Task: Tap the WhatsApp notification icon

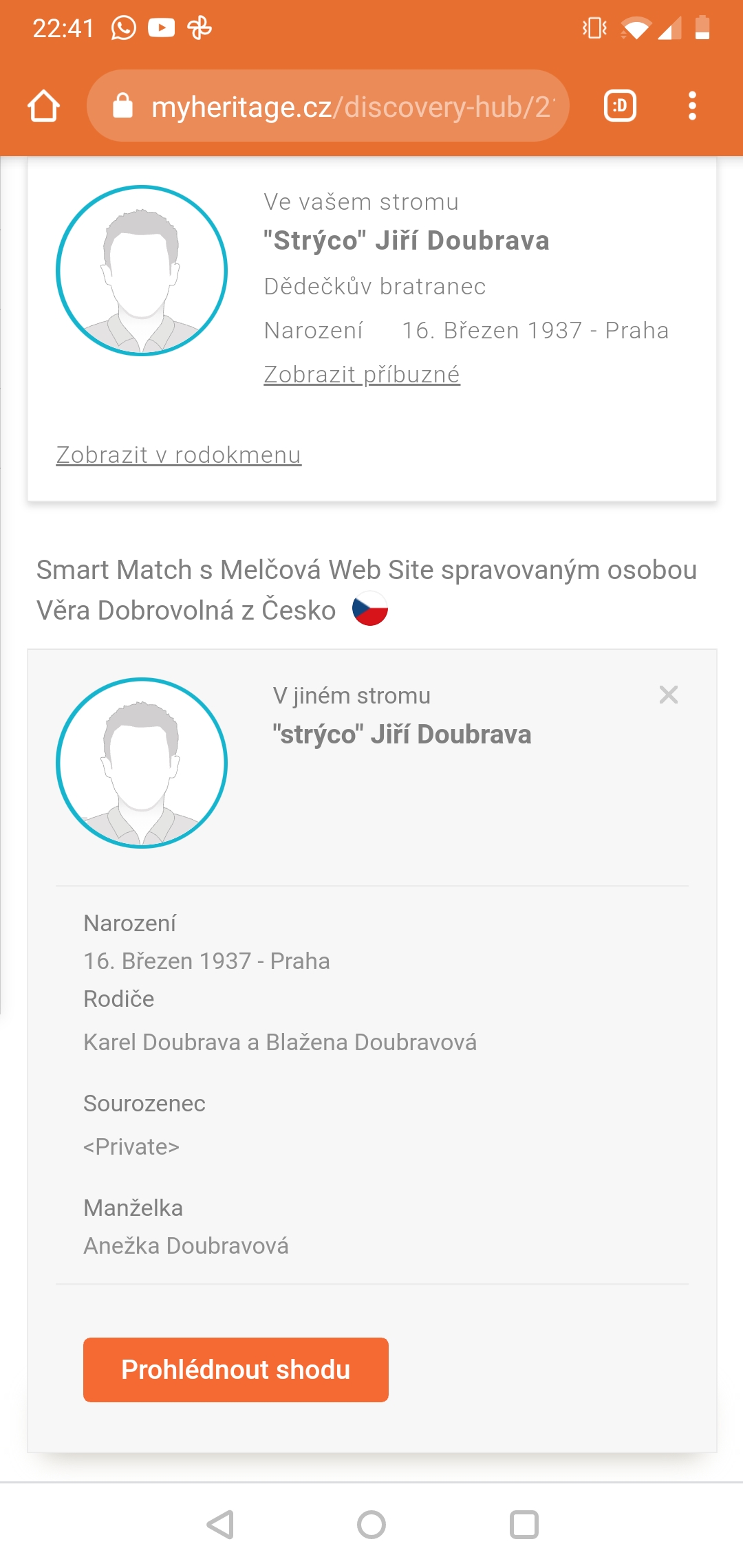Action: pyautogui.click(x=124, y=28)
